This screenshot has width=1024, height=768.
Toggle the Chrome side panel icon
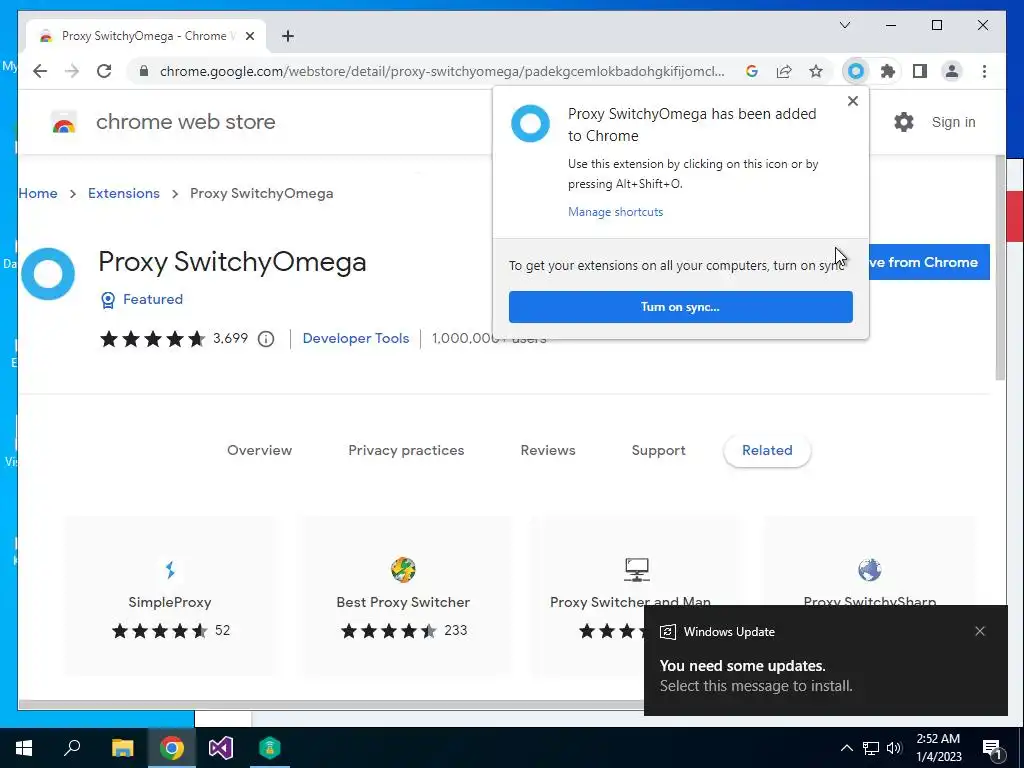tap(920, 71)
